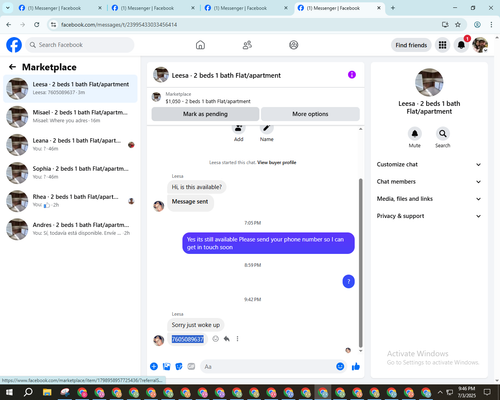Expand the Customize chat section

coord(429,164)
